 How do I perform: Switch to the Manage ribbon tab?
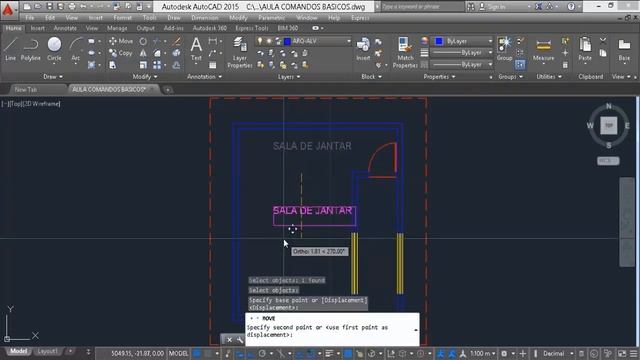(117, 28)
